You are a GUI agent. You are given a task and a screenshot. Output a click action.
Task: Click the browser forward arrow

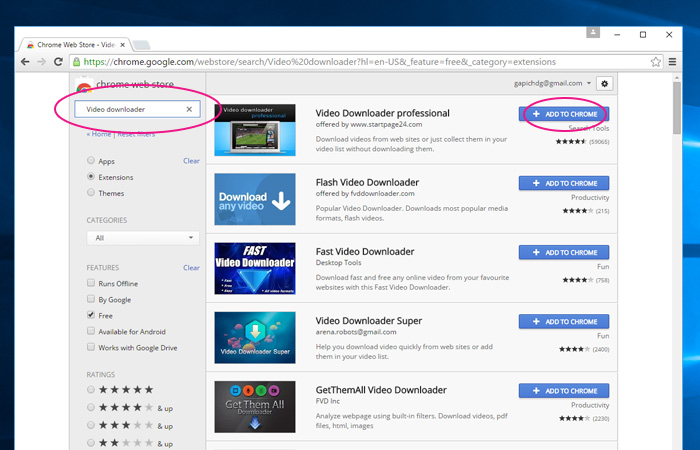pos(42,62)
